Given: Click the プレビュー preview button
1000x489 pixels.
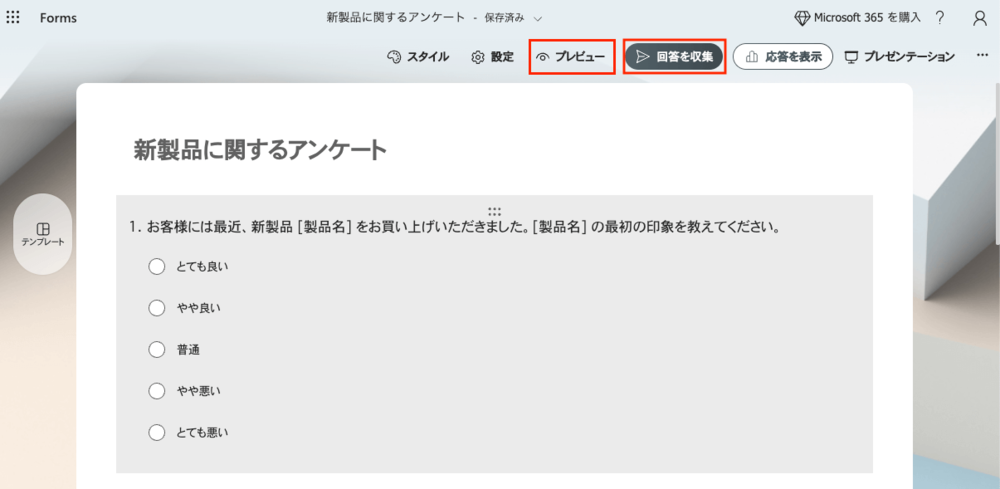Looking at the screenshot, I should (x=571, y=57).
